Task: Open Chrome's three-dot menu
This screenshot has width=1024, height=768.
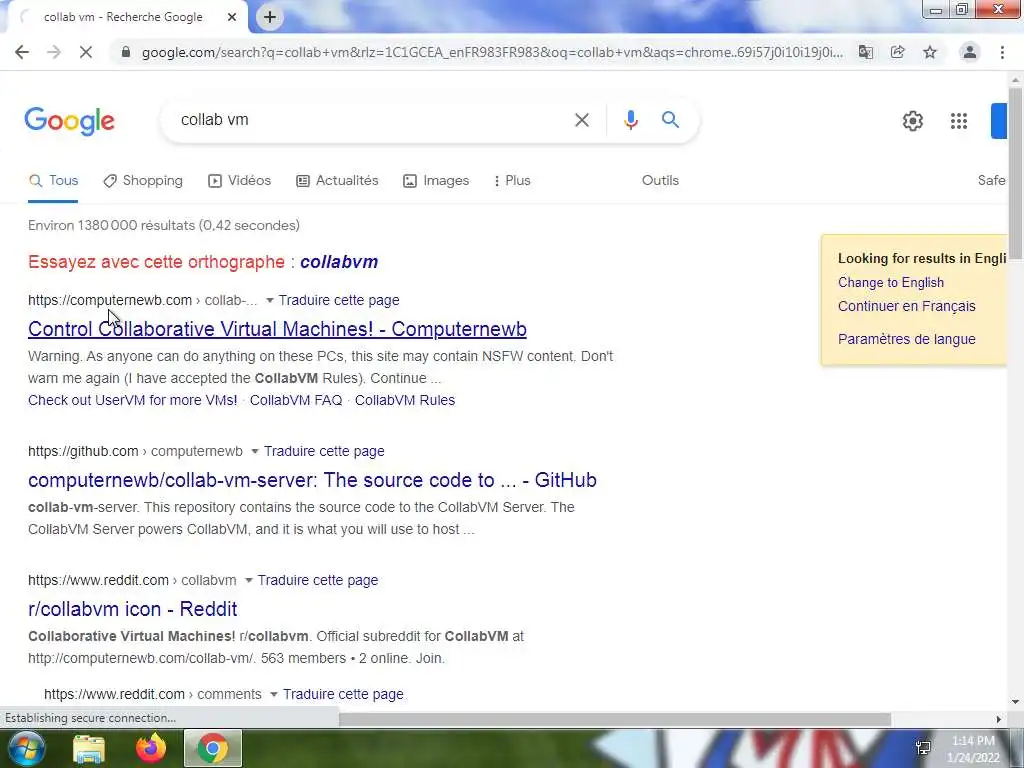Action: 1002,52
